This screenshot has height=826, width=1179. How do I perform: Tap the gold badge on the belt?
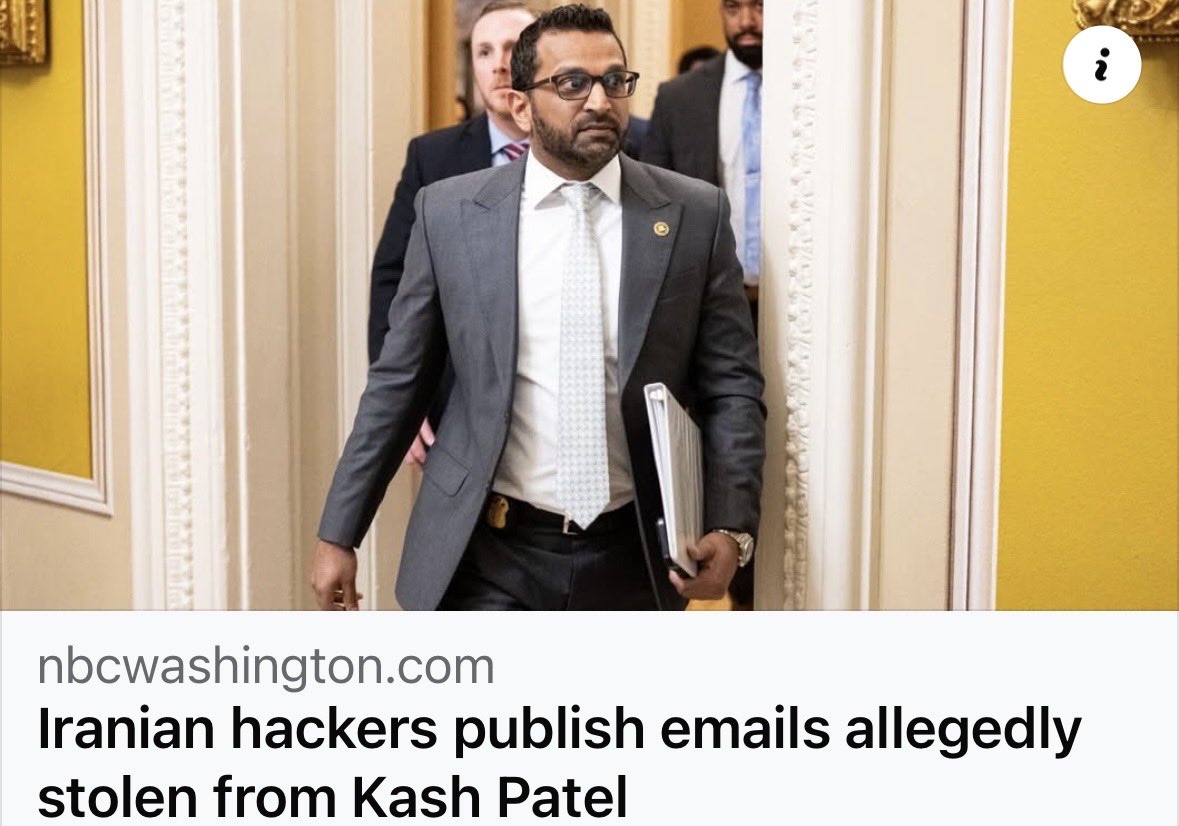497,511
